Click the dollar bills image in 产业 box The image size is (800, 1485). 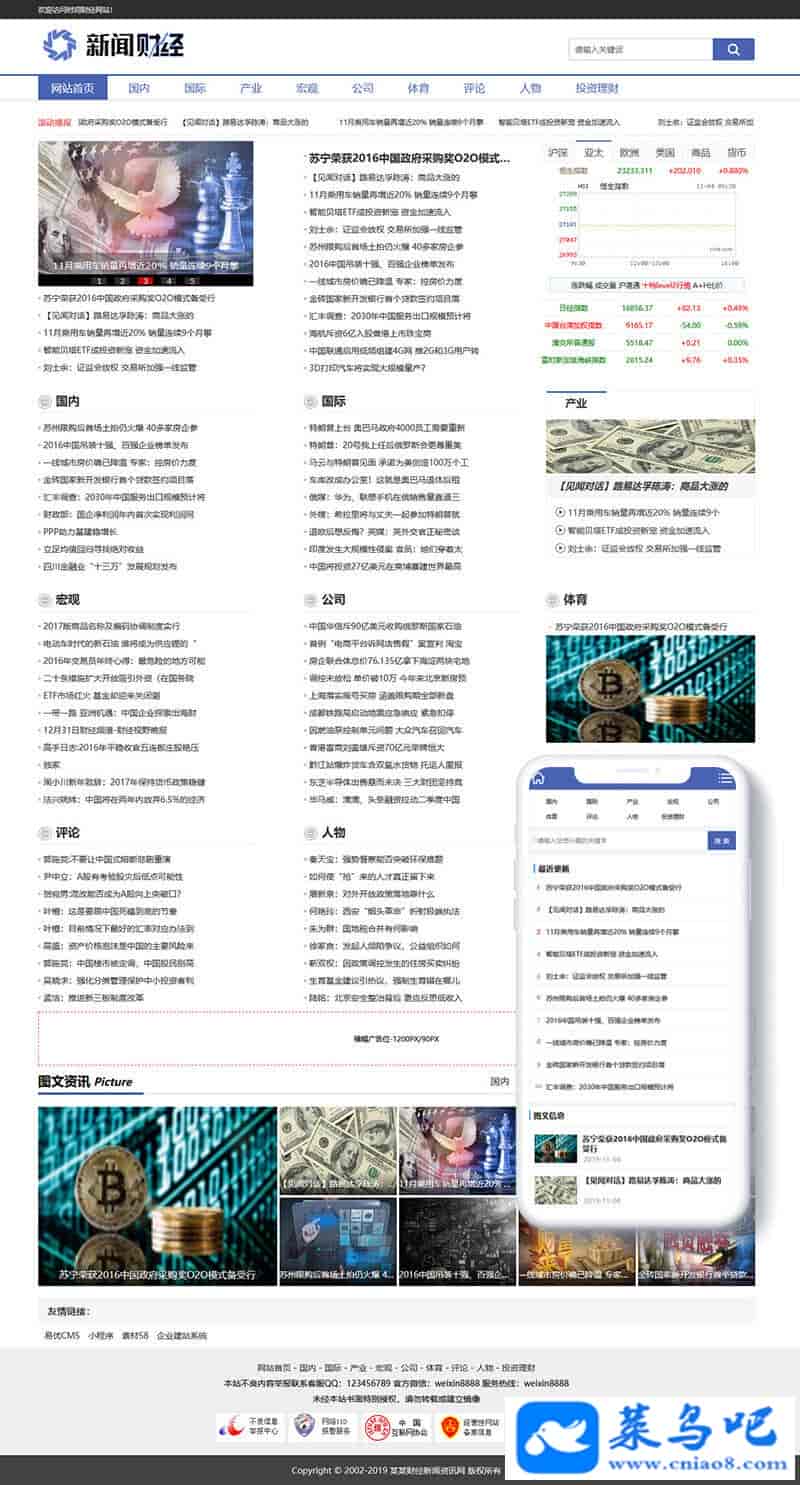click(x=650, y=445)
